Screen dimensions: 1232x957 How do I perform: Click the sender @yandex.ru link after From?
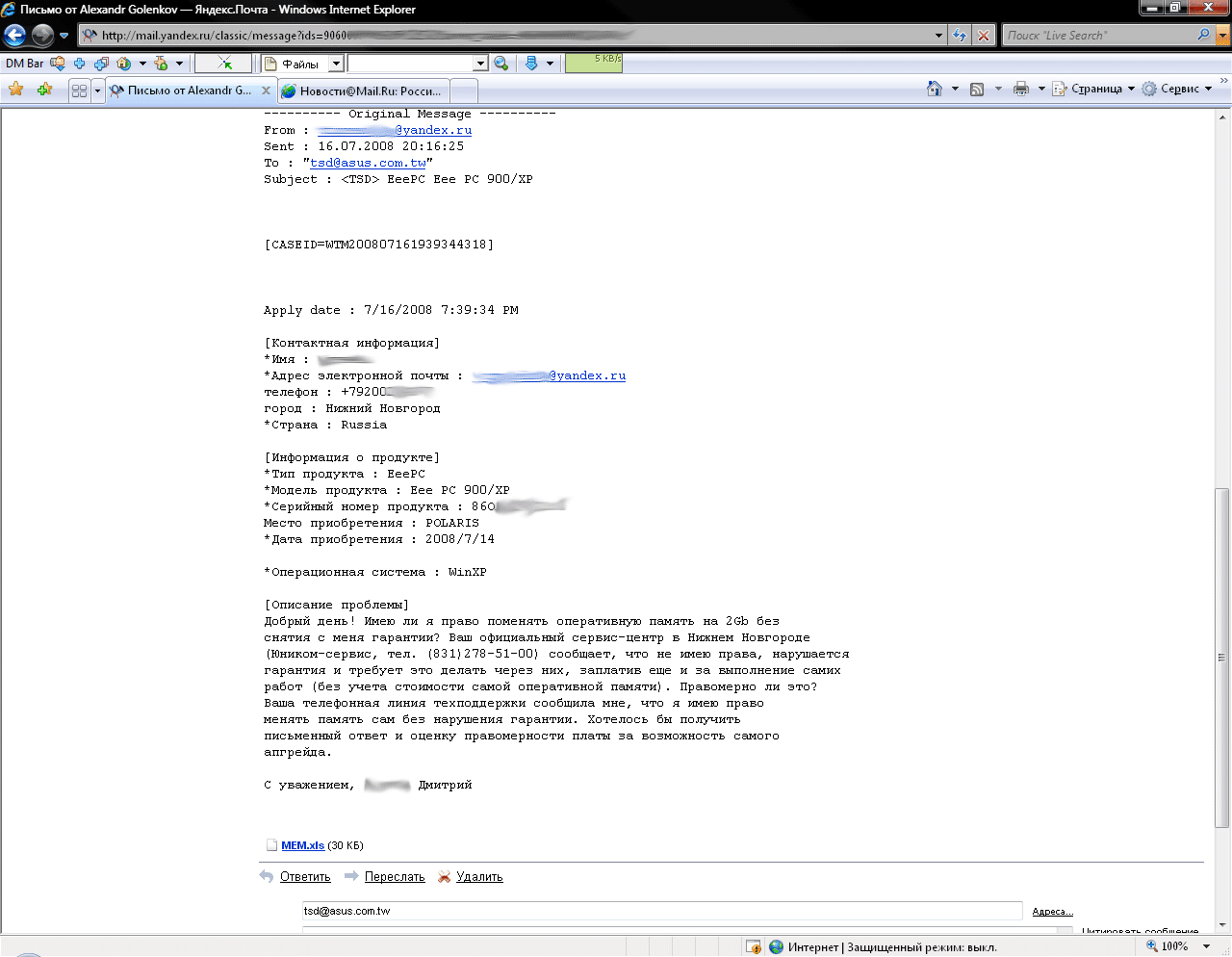(x=395, y=130)
